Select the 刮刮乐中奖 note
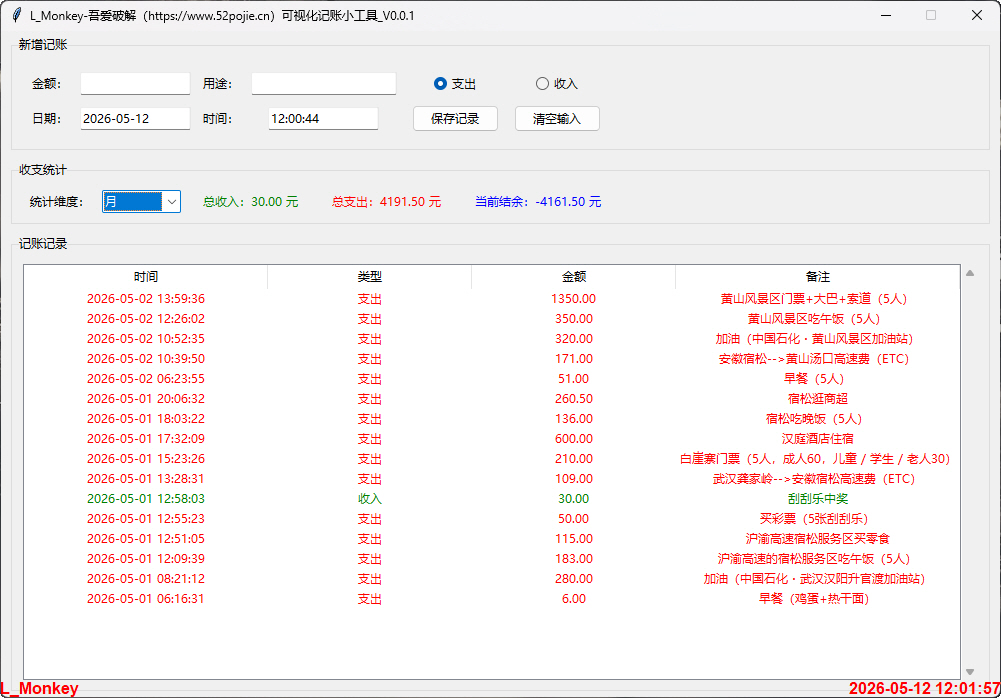1001x698 pixels. tap(818, 499)
